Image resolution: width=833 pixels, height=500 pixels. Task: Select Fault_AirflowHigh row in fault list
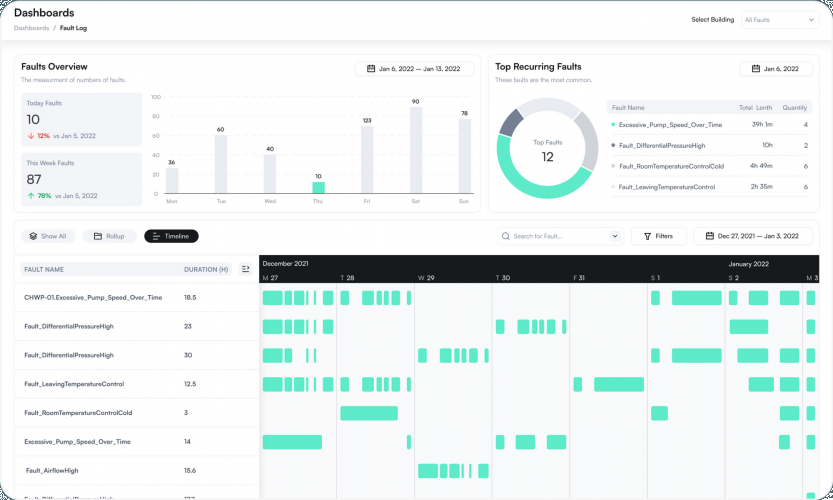(137, 470)
